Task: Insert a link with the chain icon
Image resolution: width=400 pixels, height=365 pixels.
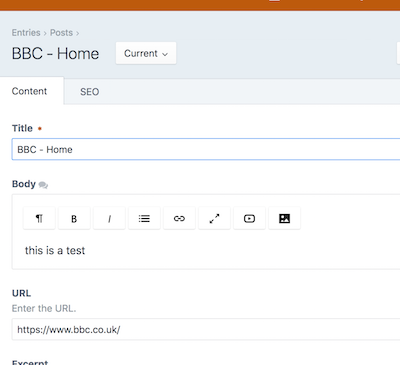Action: pos(179,218)
